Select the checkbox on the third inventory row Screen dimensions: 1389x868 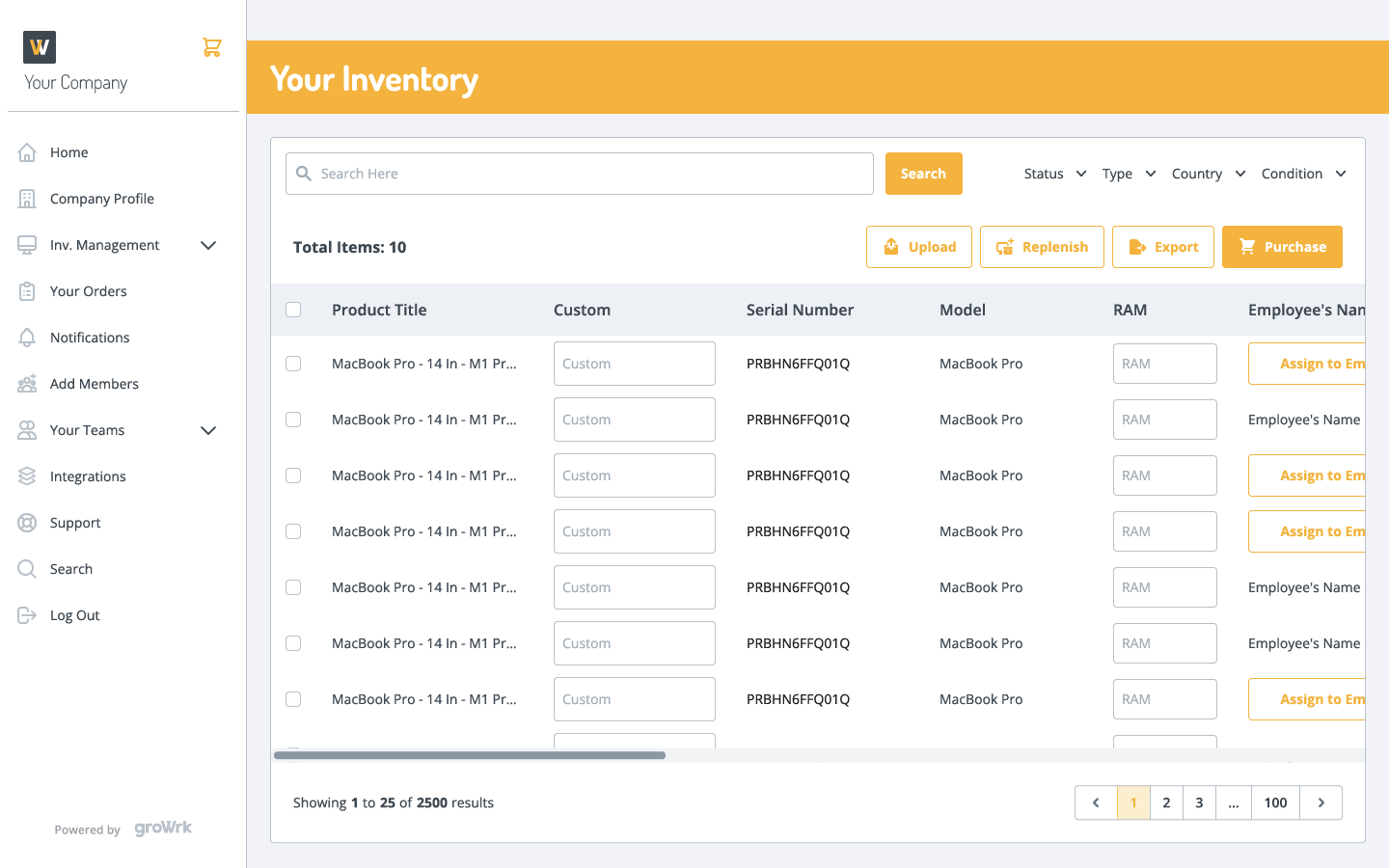(x=293, y=475)
